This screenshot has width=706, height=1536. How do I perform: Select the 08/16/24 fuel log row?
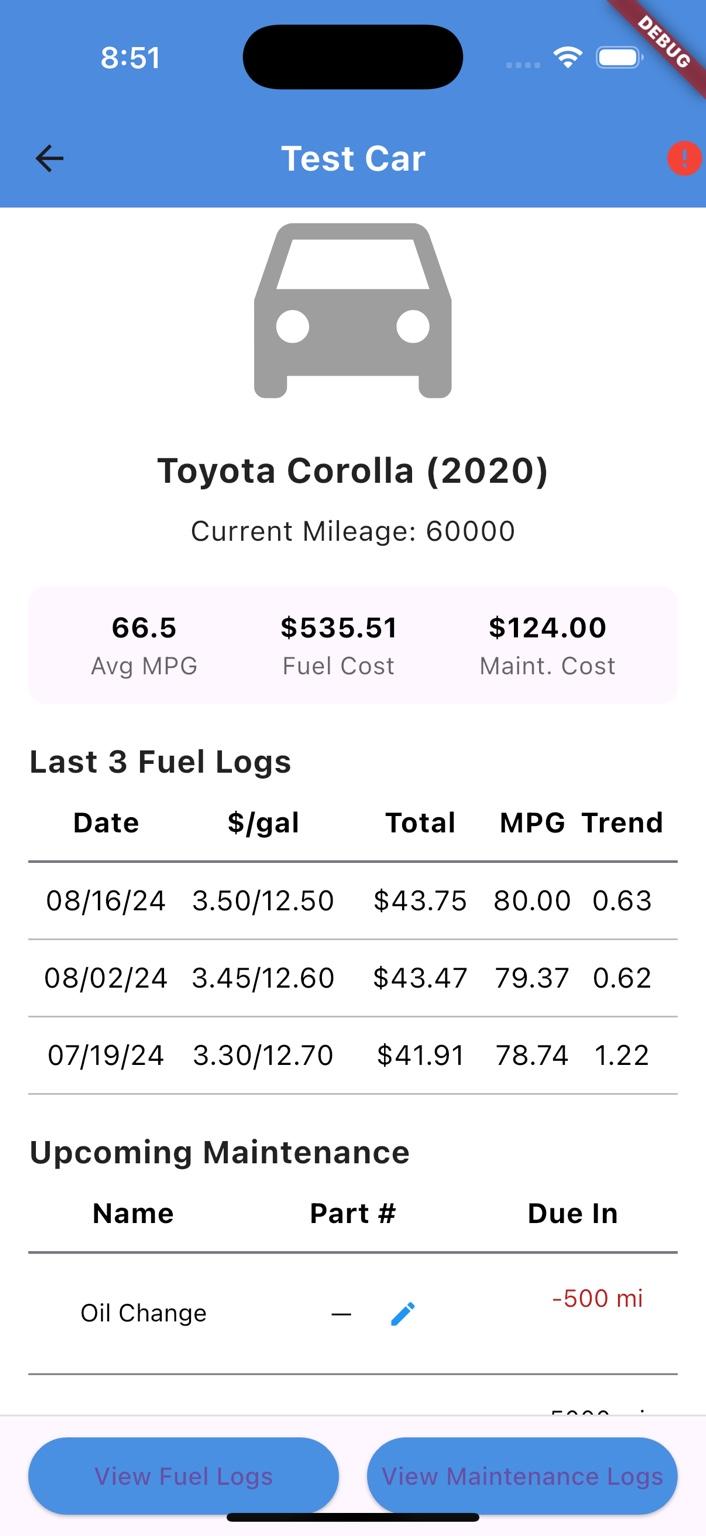(x=353, y=901)
